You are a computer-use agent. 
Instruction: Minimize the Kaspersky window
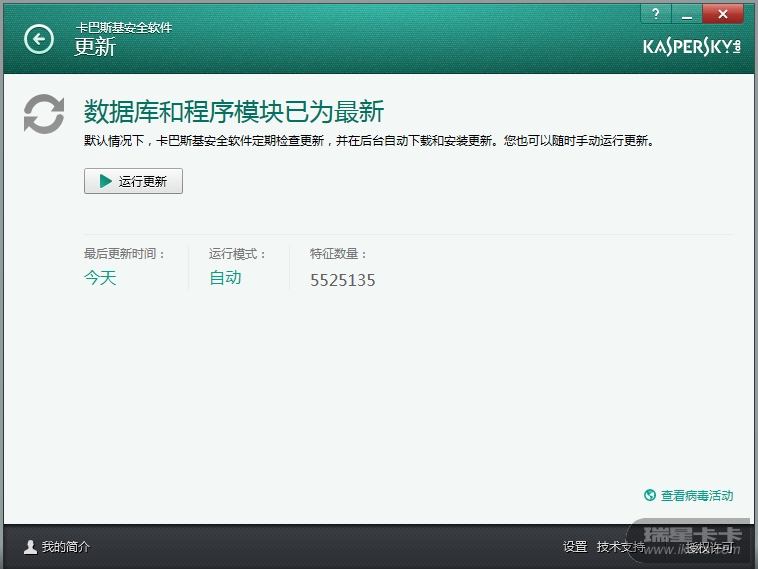[x=686, y=14]
